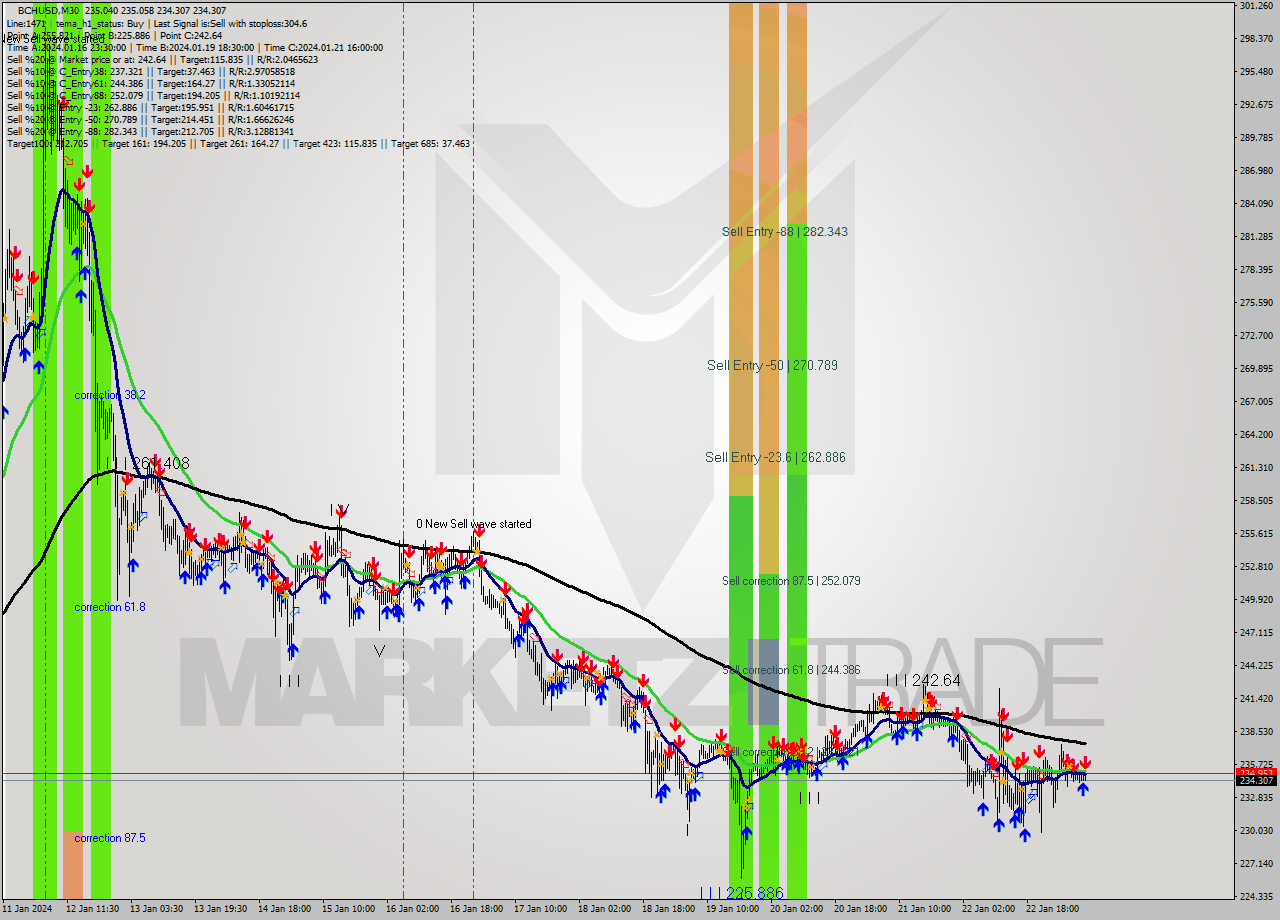Click the 'correction 61.8' blue label
Screen dimensions: 1280x920
pos(110,608)
